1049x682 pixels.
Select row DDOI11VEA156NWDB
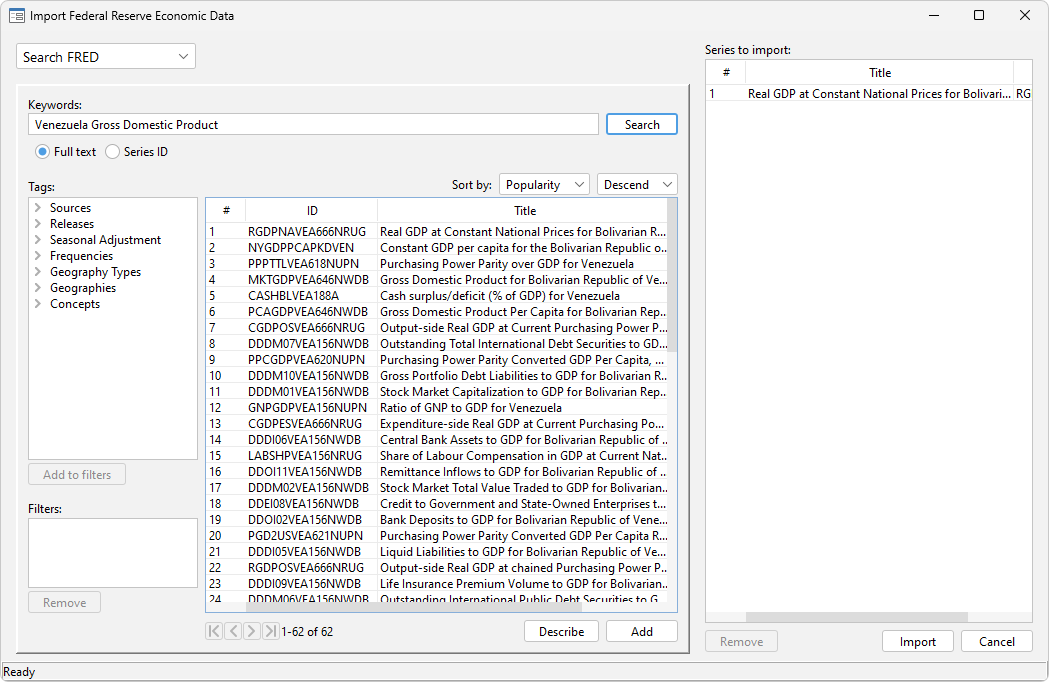click(437, 472)
